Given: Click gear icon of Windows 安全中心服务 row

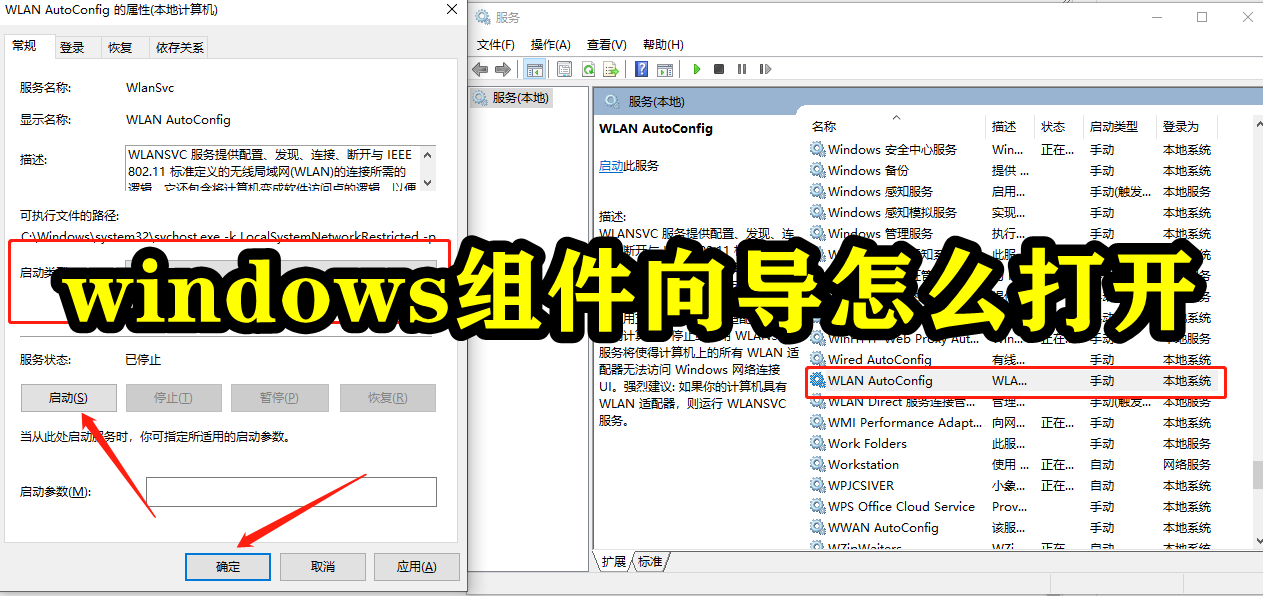Looking at the screenshot, I should [x=818, y=149].
